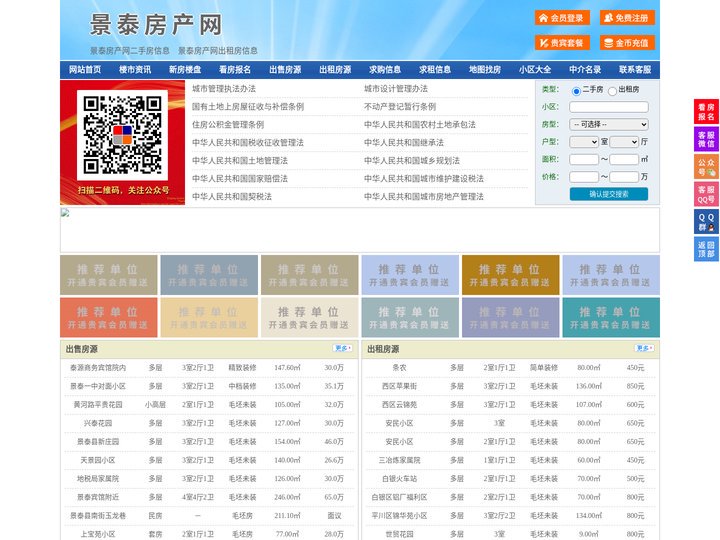Select 二手房 radio button
The image size is (720, 540).
(x=576, y=91)
